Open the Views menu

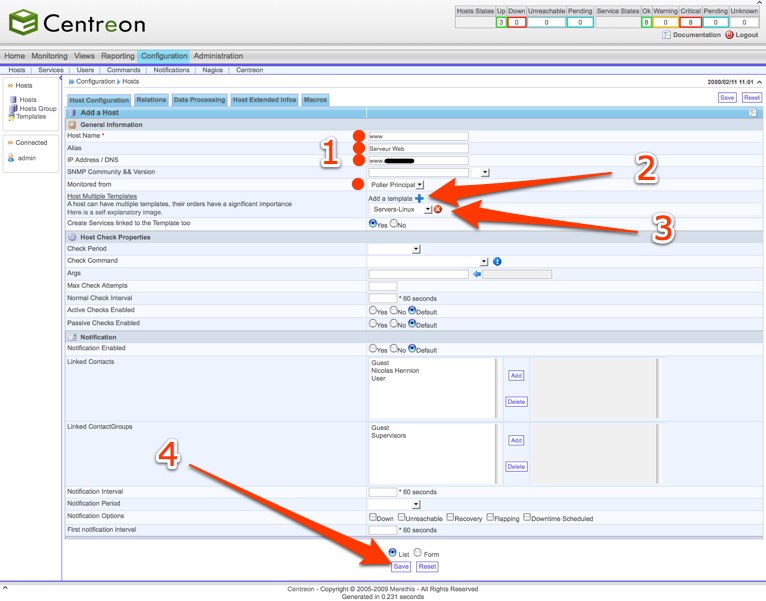click(x=84, y=56)
